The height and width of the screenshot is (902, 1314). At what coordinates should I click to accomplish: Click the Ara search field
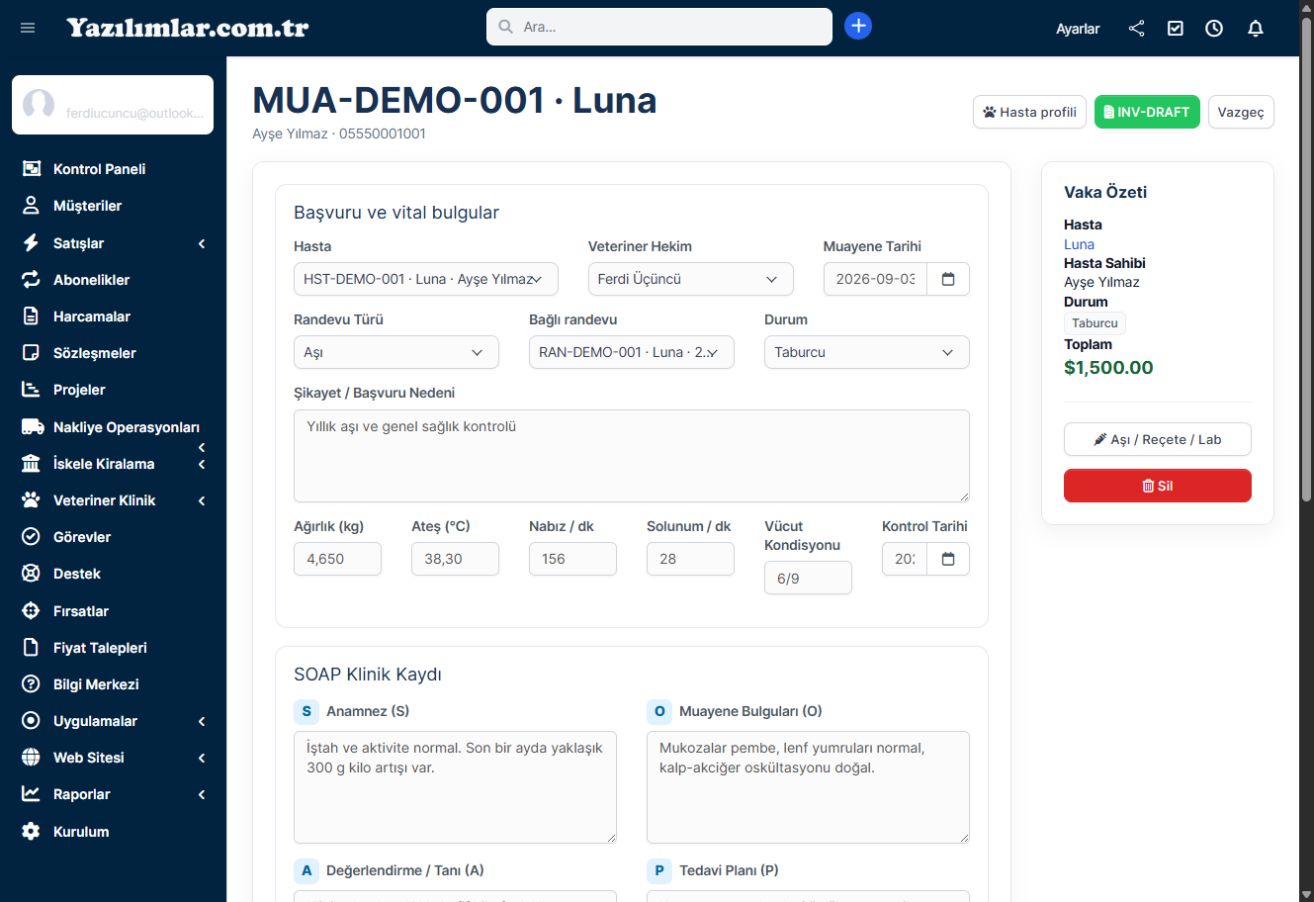coord(659,27)
